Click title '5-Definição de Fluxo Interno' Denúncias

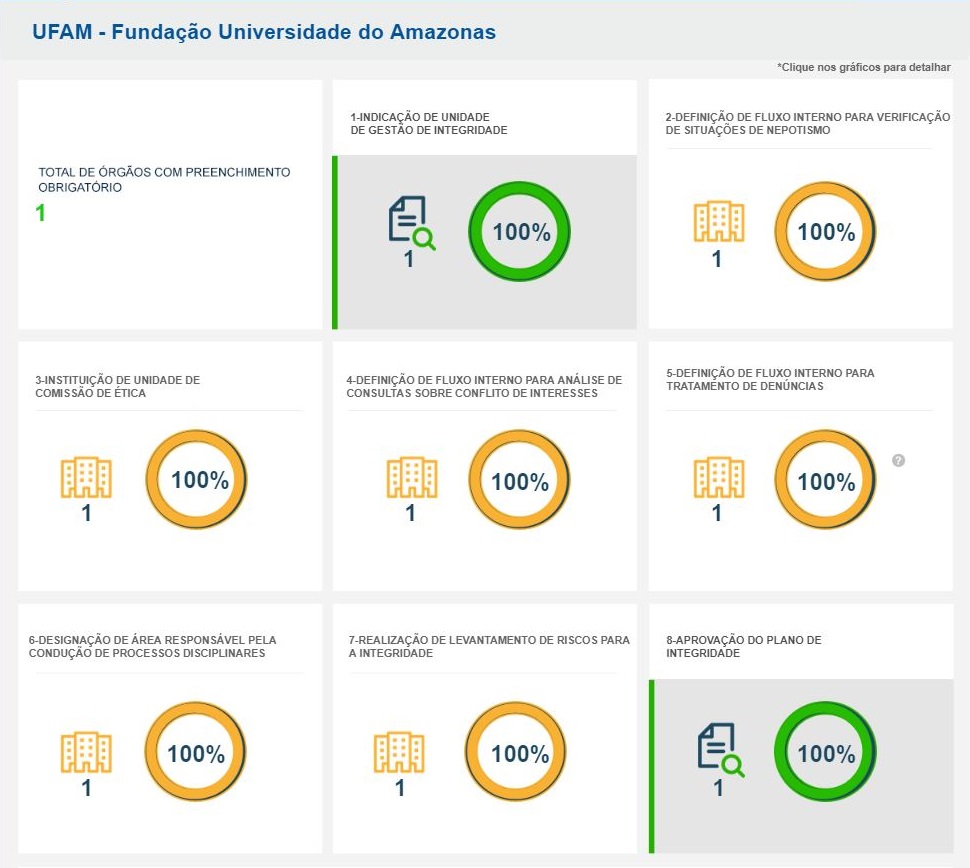770,379
